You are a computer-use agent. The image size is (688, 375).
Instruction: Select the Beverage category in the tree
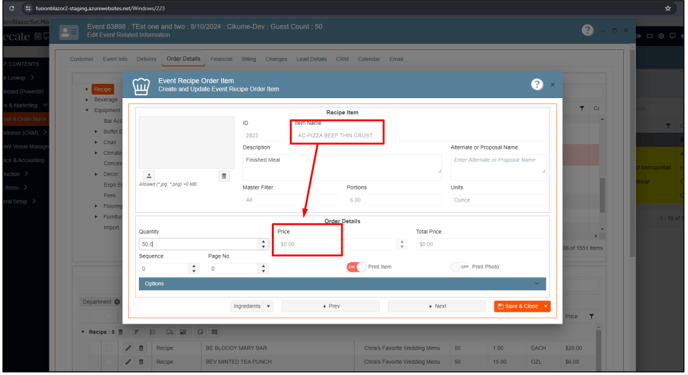106,100
